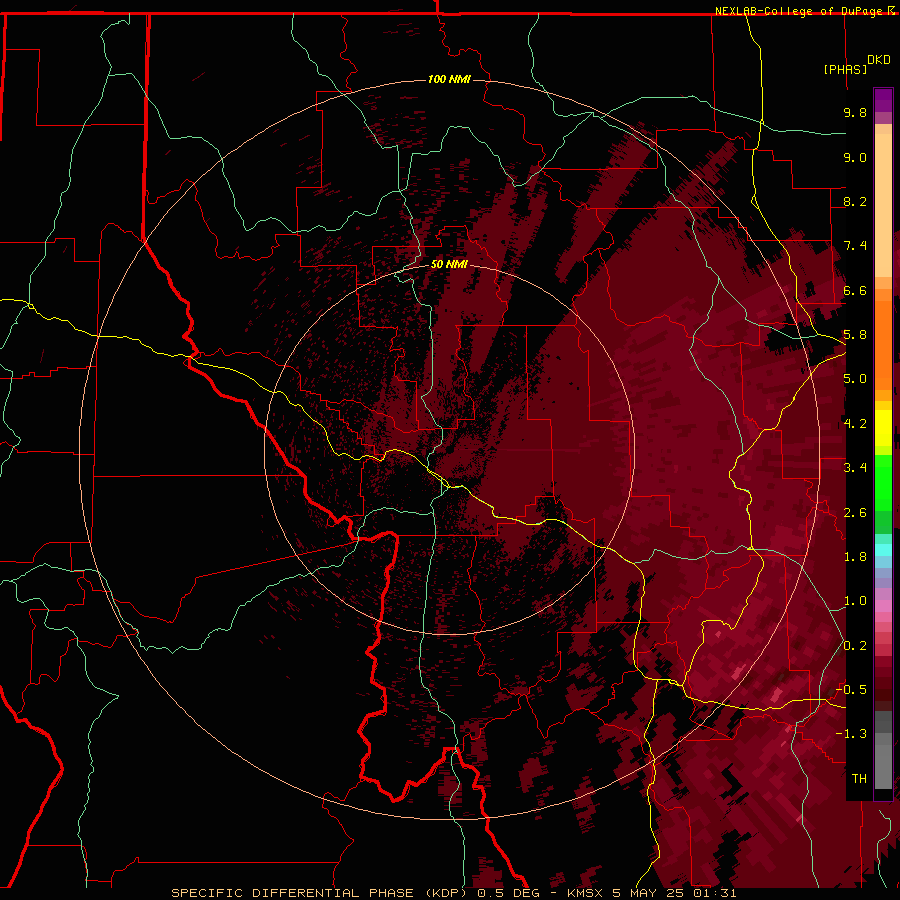Click the 100 NMI range ring label
The height and width of the screenshot is (900, 900).
(449, 79)
